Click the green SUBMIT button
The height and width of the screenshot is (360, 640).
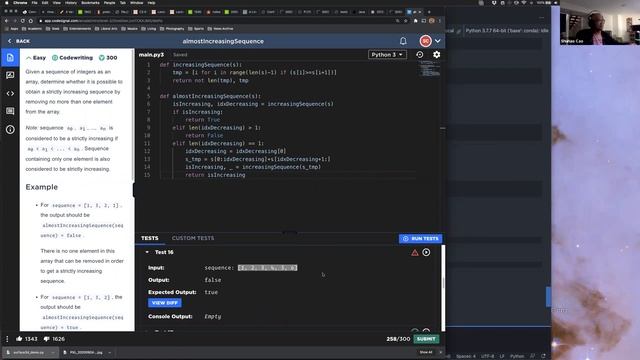click(426, 339)
